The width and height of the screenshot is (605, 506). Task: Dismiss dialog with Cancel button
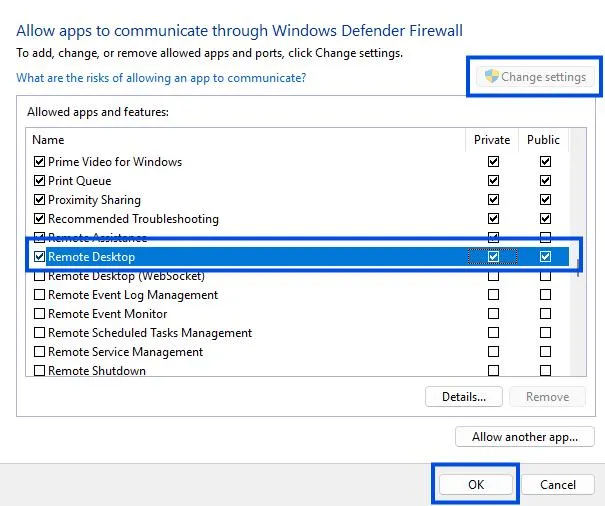click(558, 484)
